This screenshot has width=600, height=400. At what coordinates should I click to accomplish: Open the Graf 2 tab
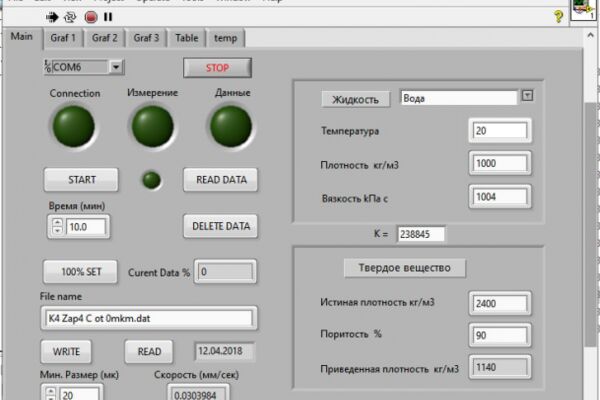click(x=104, y=38)
